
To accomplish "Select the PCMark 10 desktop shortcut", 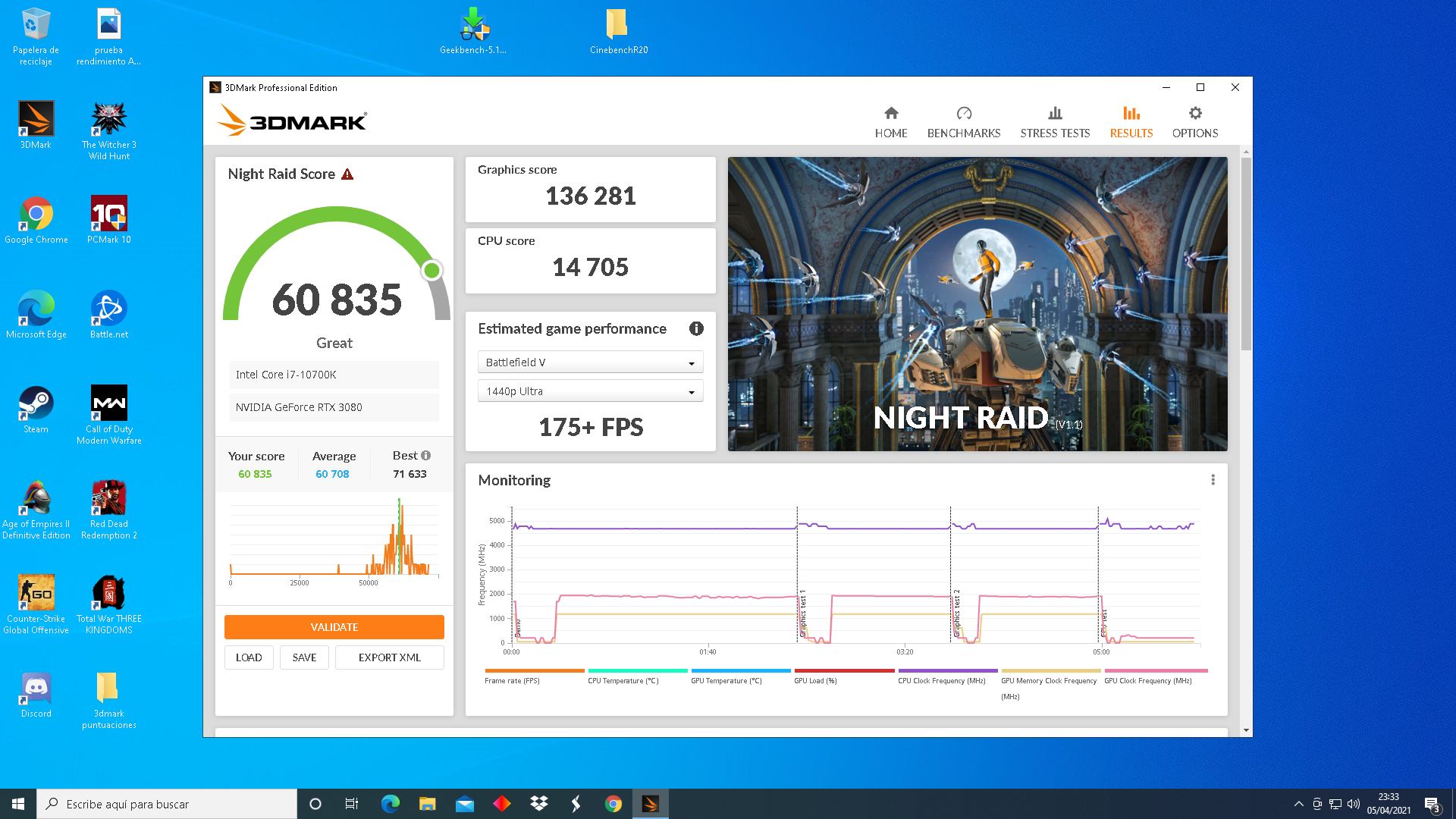I will point(108,221).
